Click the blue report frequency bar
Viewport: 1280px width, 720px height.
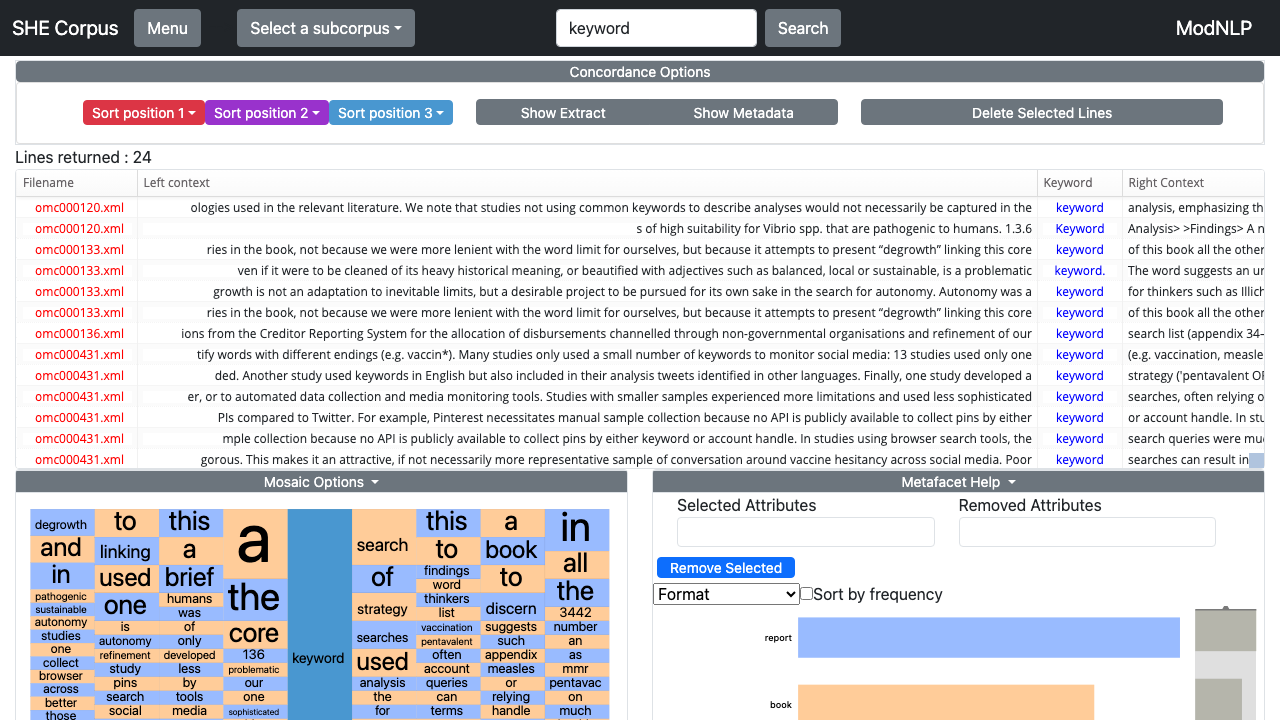(988, 637)
